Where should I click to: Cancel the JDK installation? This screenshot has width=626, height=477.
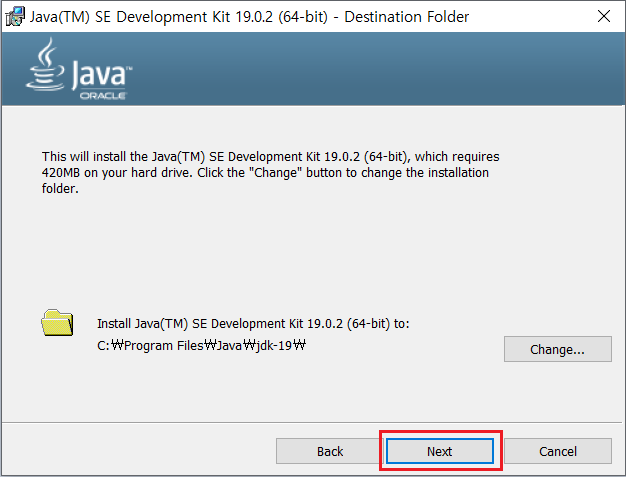(x=558, y=451)
